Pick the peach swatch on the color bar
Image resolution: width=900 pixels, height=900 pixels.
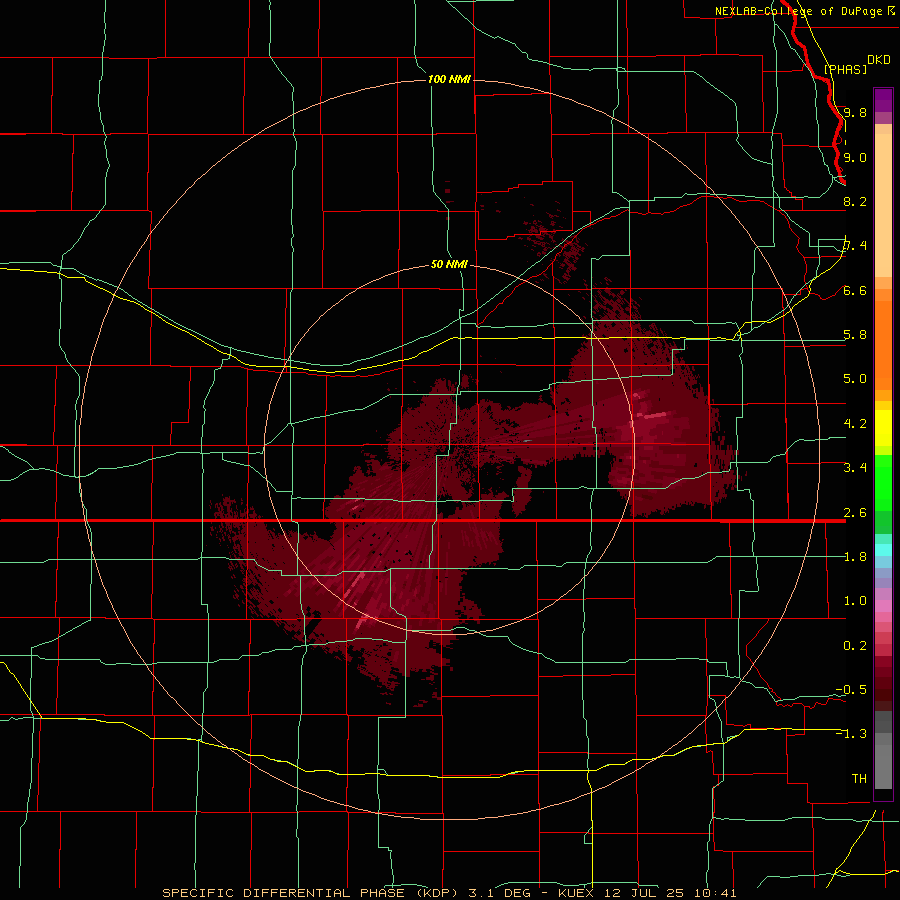(x=883, y=205)
